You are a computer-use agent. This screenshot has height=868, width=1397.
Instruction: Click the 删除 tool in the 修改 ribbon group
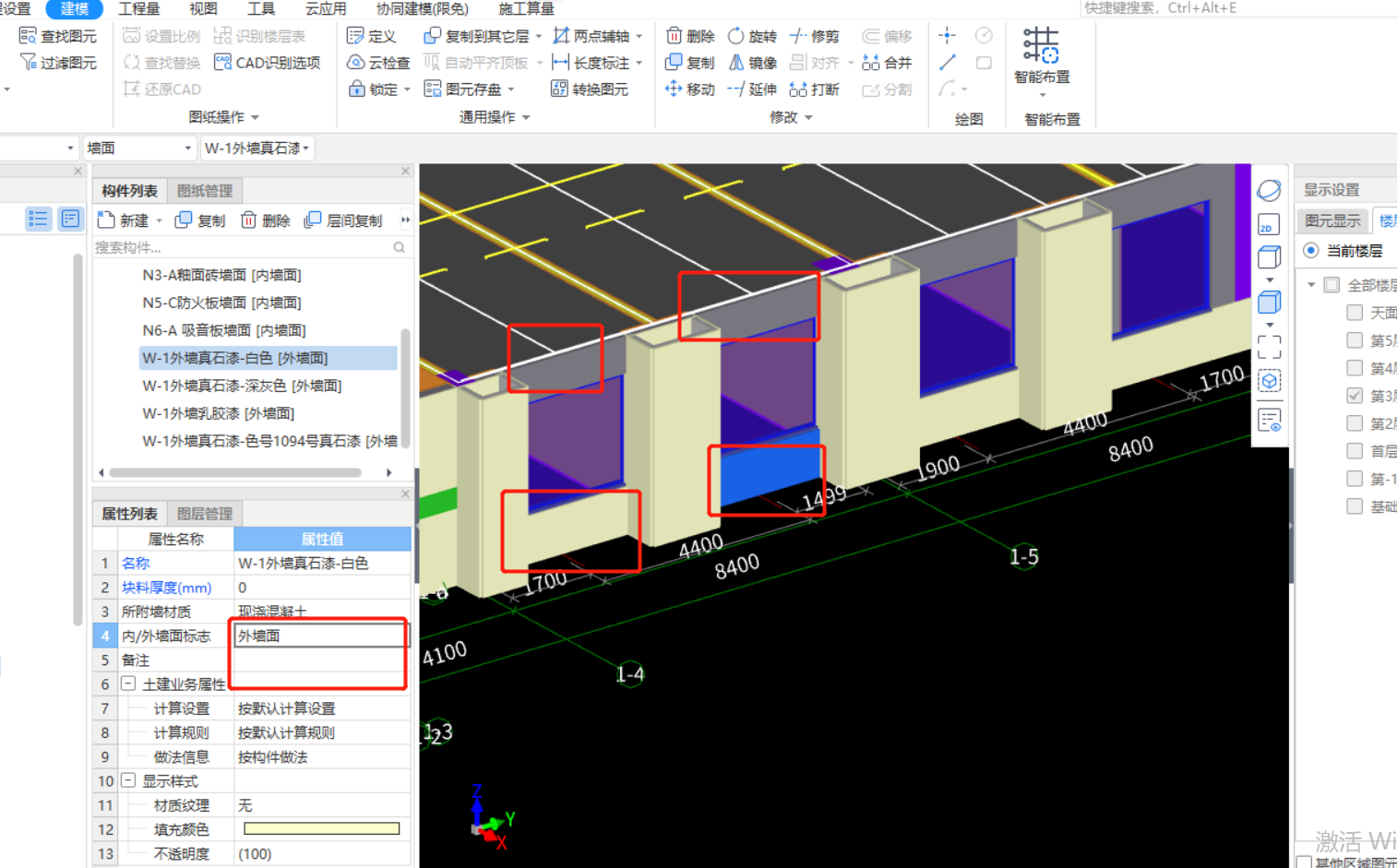coord(690,36)
